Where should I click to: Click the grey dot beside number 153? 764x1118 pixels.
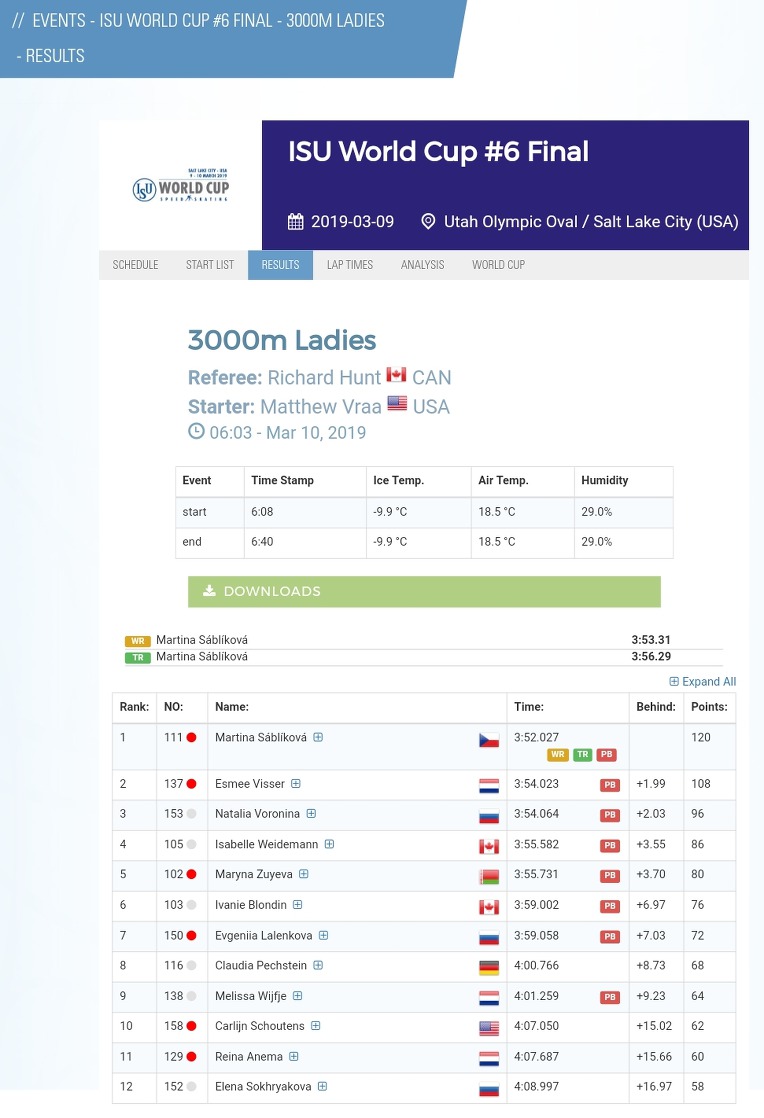tap(191, 814)
